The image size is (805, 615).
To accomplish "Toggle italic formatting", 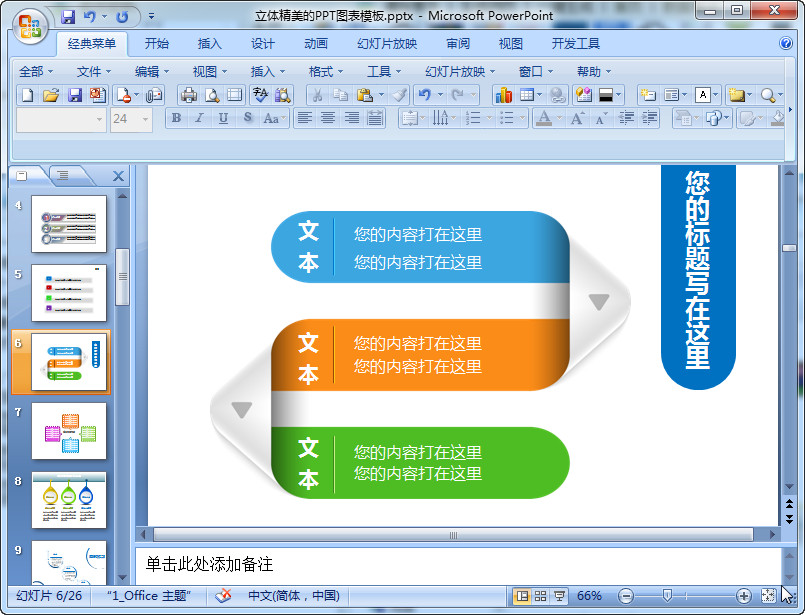I will [199, 119].
